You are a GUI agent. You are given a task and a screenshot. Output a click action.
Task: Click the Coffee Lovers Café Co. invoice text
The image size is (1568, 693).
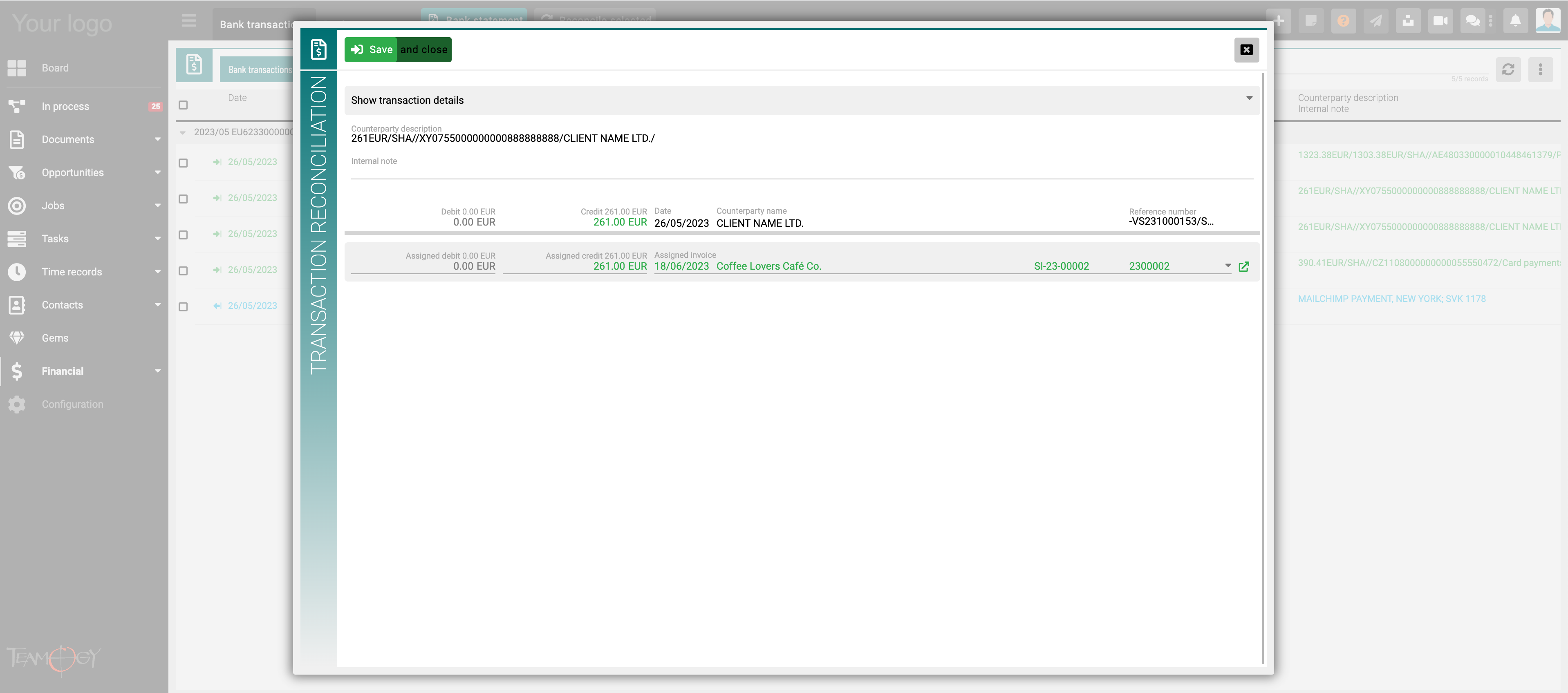pos(769,266)
